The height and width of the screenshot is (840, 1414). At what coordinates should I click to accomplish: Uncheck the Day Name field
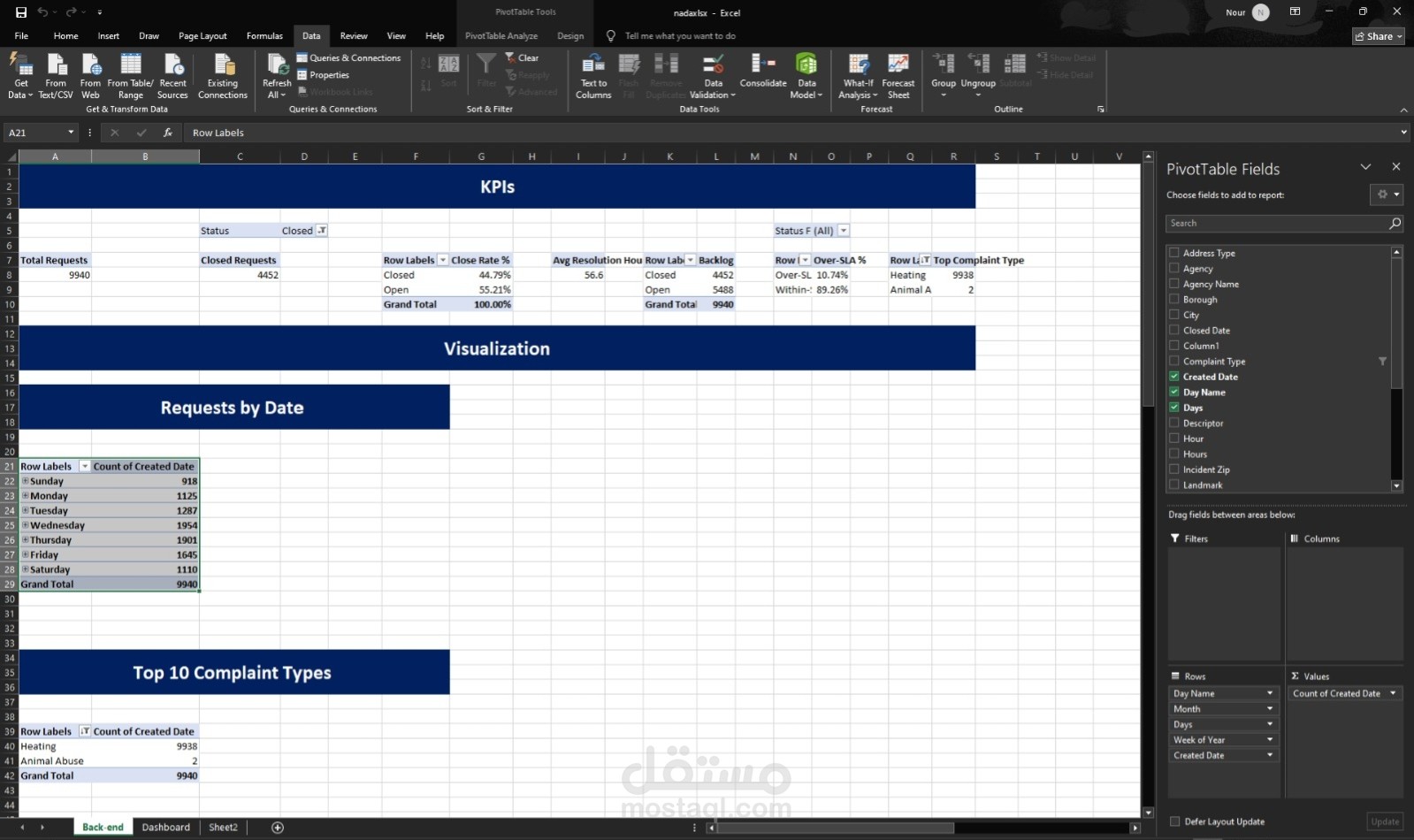coord(1174,393)
